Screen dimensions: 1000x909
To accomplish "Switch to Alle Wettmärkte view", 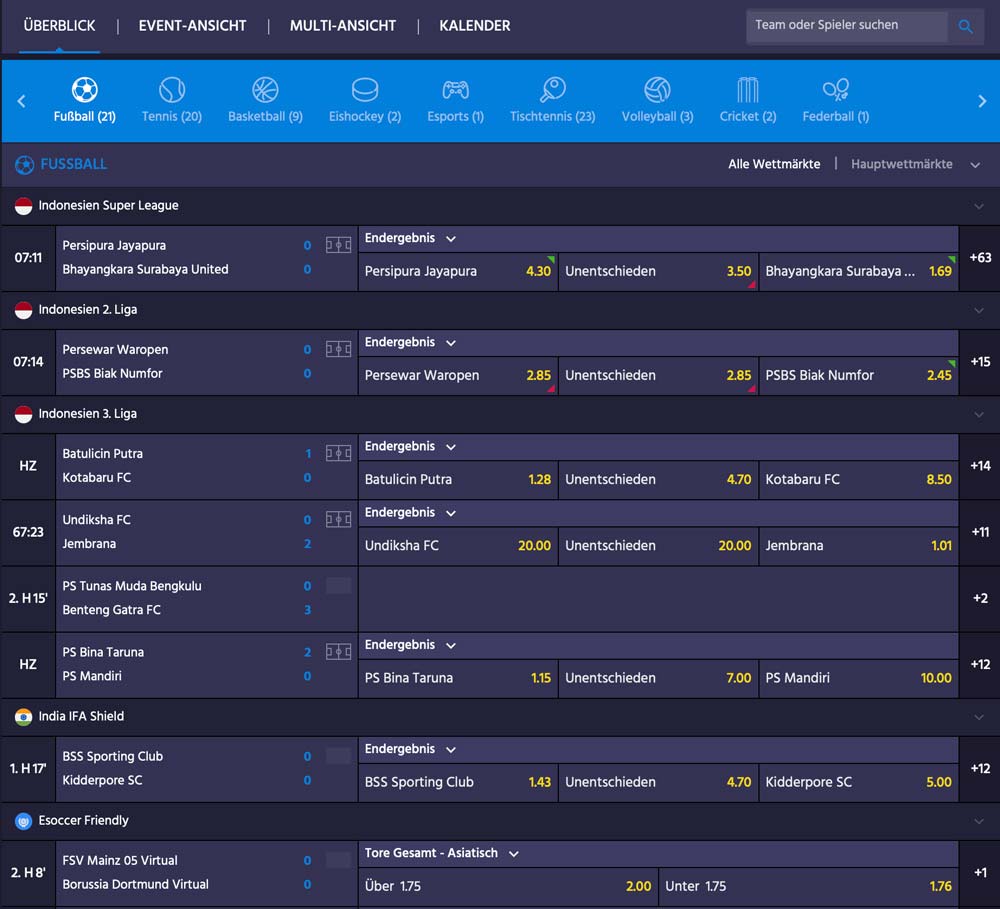I will pos(774,164).
